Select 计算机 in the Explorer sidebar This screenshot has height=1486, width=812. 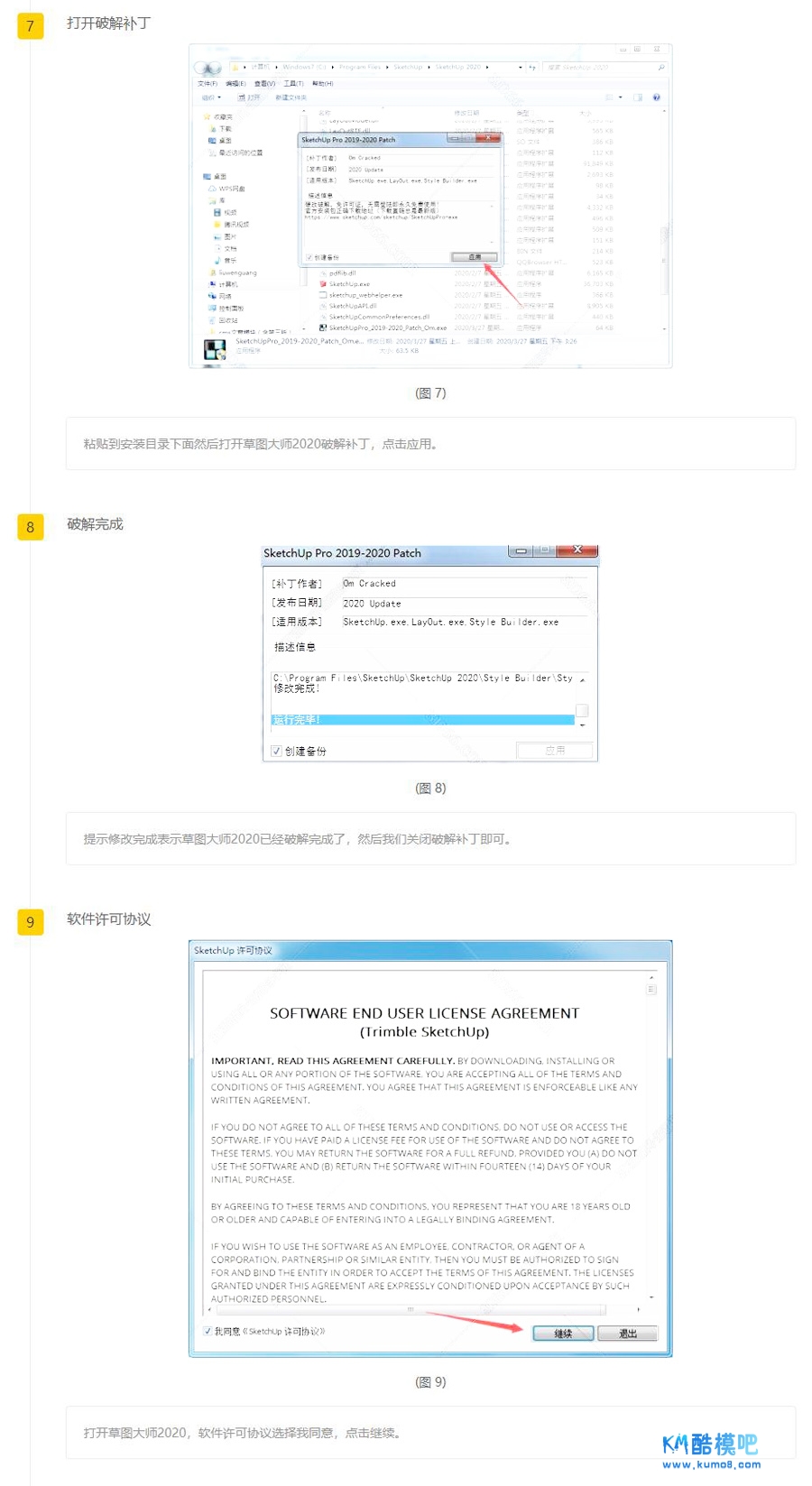pyautogui.click(x=223, y=284)
